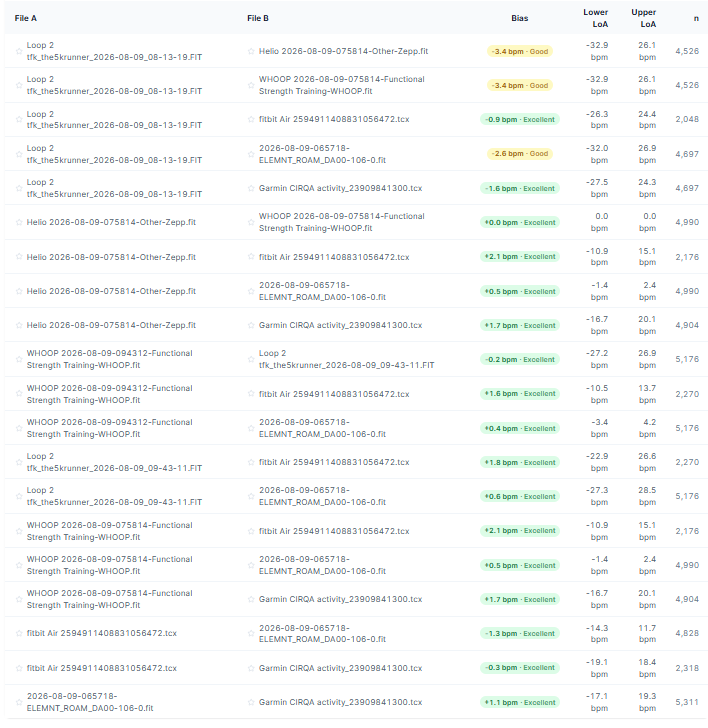Select the n value 4,828
The width and height of the screenshot is (708, 728).
tap(687, 633)
